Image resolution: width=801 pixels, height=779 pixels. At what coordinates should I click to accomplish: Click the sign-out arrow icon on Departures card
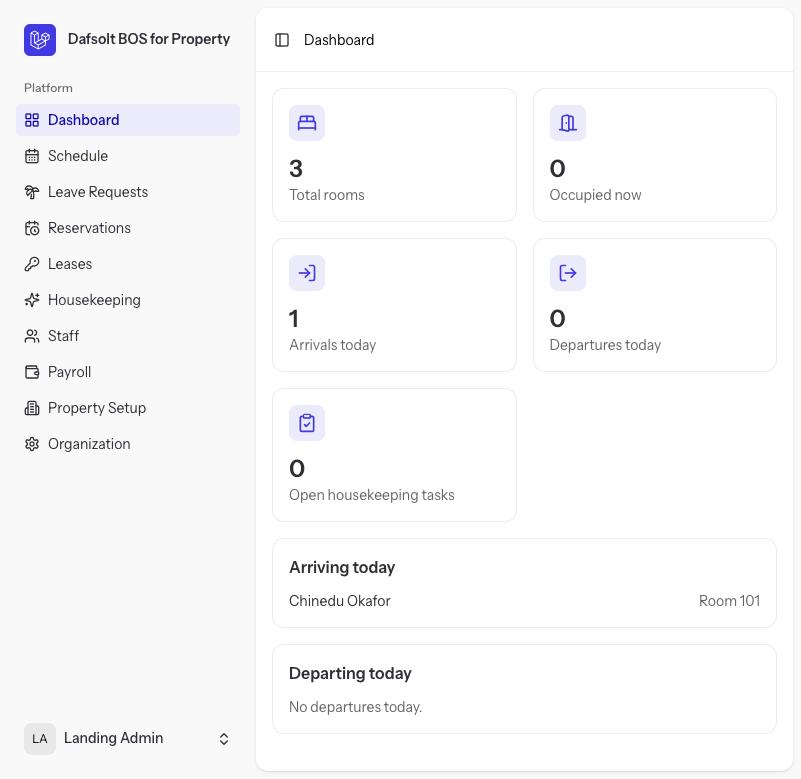[x=568, y=273]
